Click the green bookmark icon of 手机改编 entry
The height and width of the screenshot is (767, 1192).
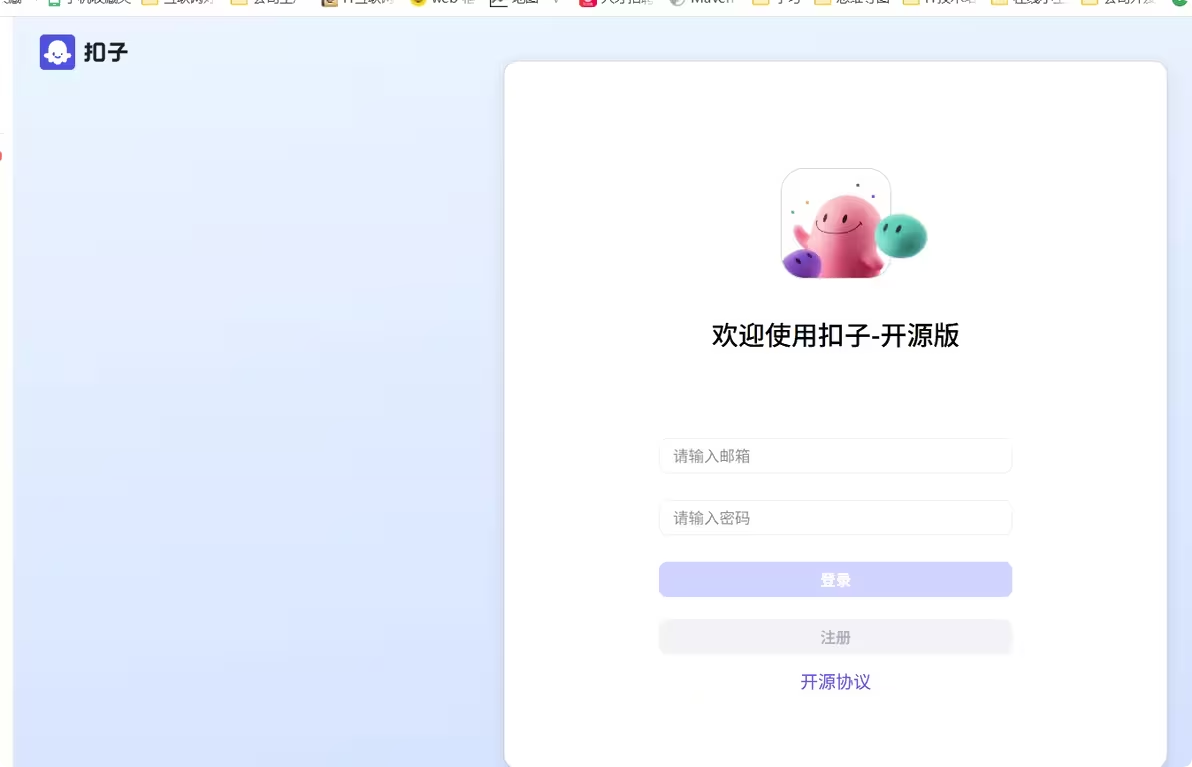point(52,3)
